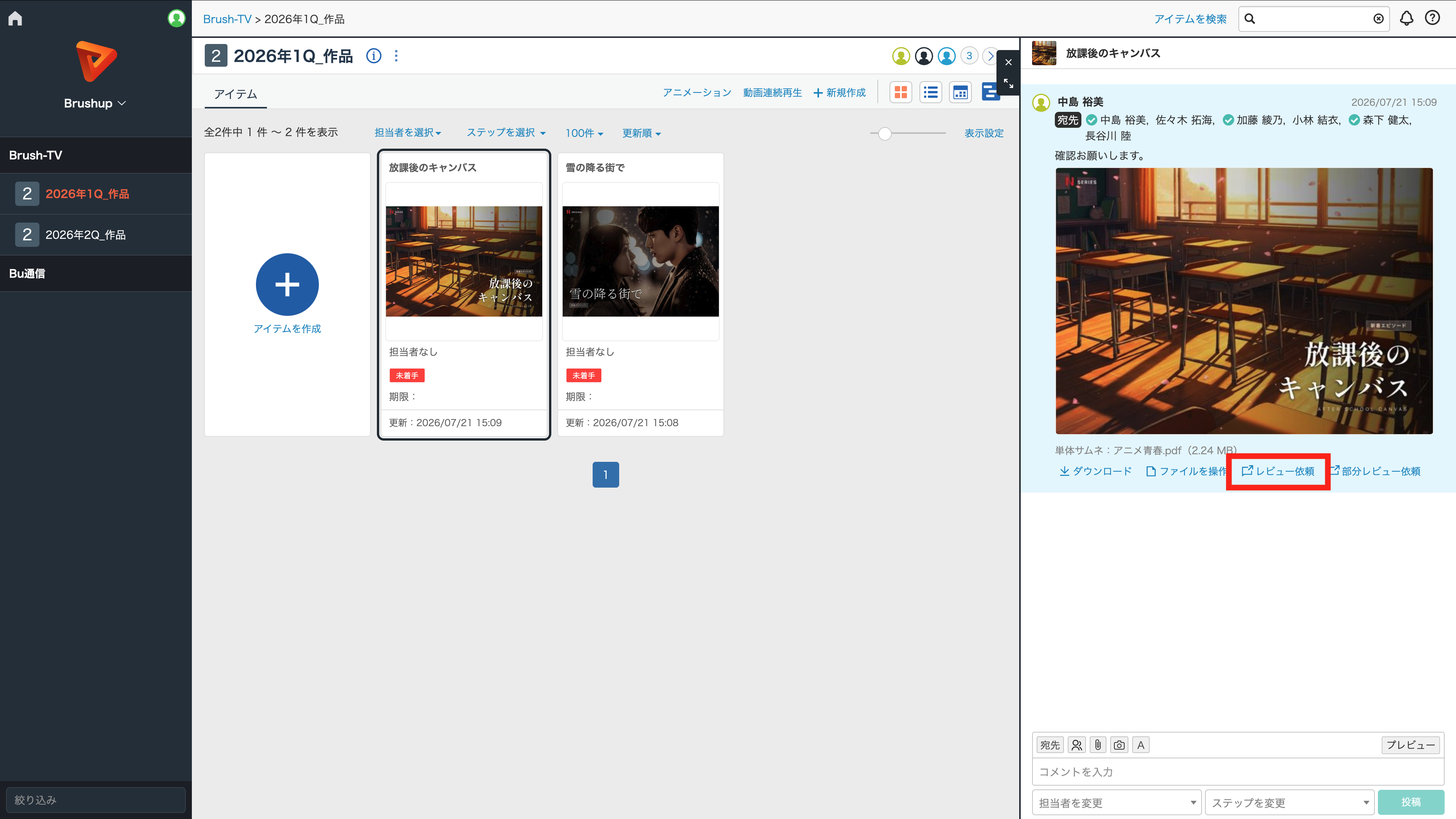This screenshot has height=819, width=1456.
Task: Select Bu通信 section in sidebar
Action: tap(96, 273)
